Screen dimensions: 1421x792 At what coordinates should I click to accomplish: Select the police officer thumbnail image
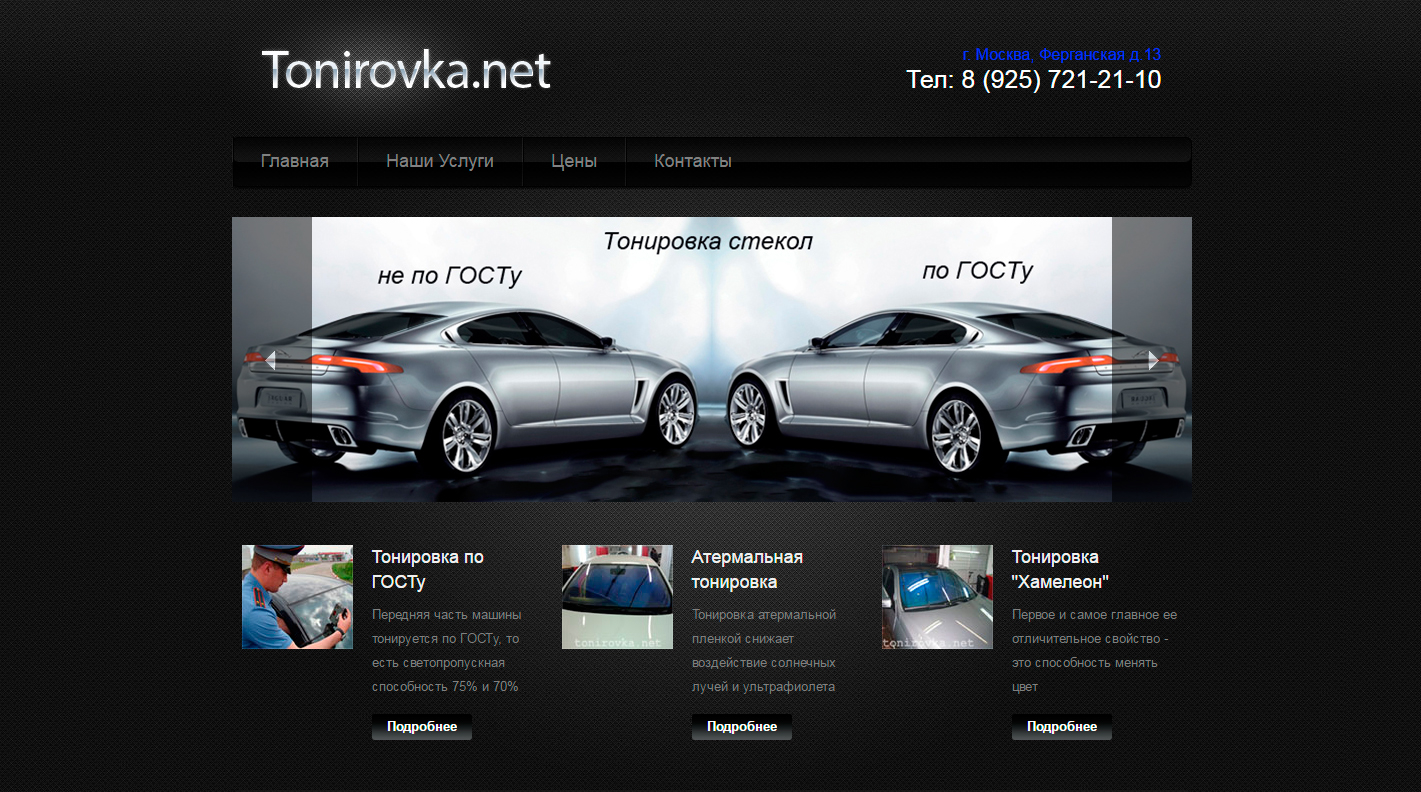297,597
